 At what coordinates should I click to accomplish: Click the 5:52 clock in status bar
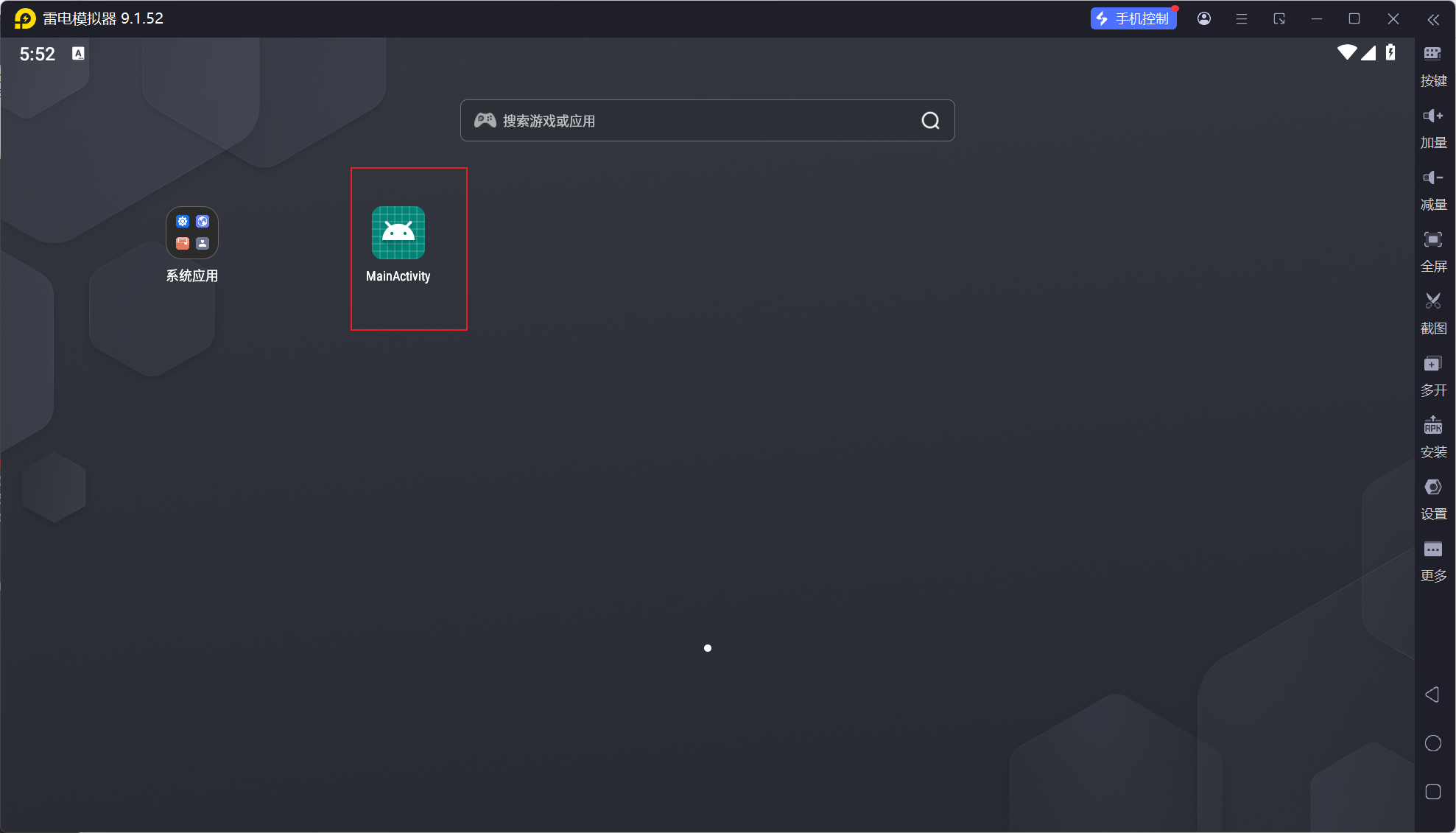coord(38,54)
